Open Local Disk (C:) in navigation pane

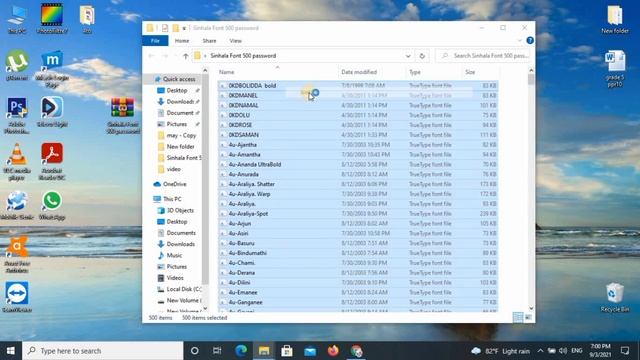tap(184, 289)
